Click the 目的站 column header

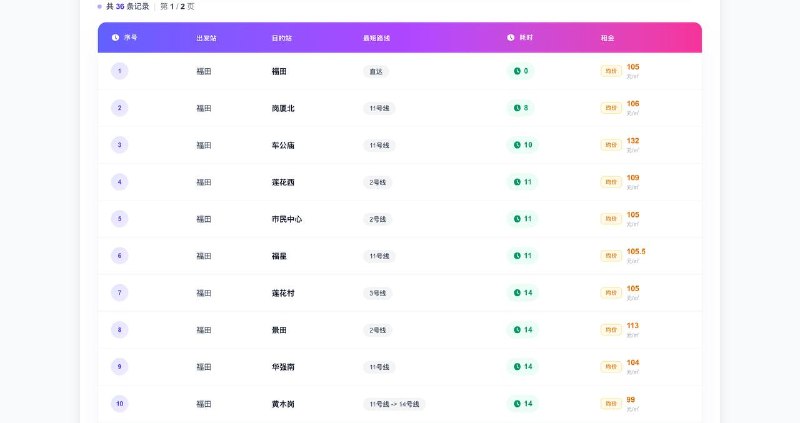point(282,38)
